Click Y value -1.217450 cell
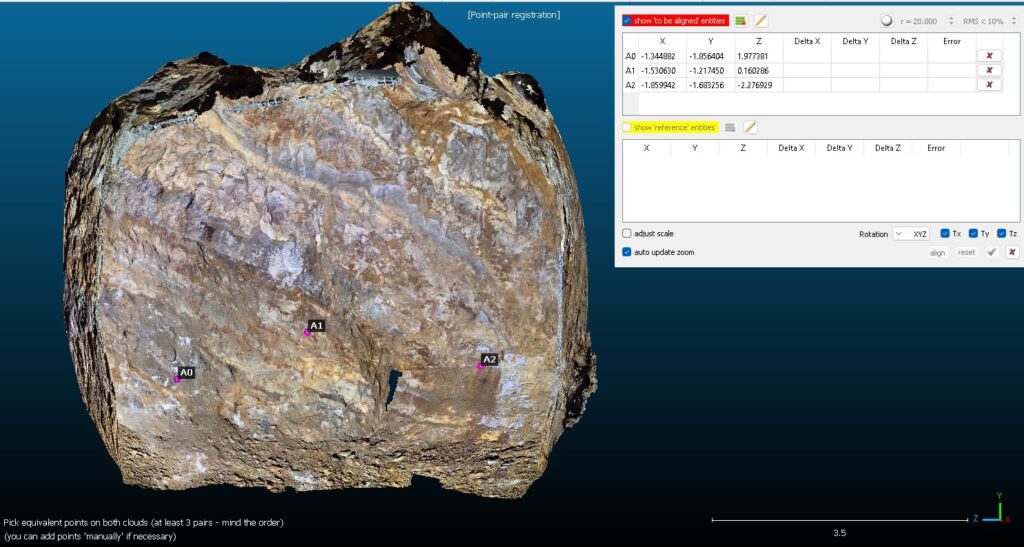The image size is (1024, 547). tap(711, 70)
